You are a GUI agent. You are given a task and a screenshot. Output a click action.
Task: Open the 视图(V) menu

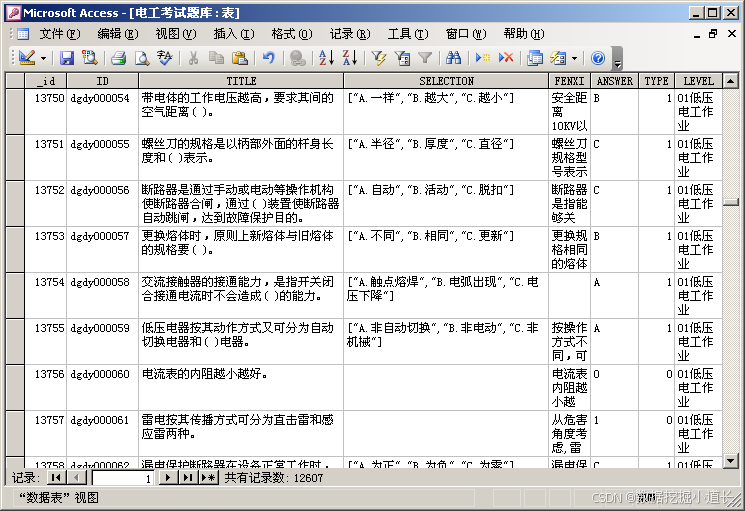click(x=176, y=34)
